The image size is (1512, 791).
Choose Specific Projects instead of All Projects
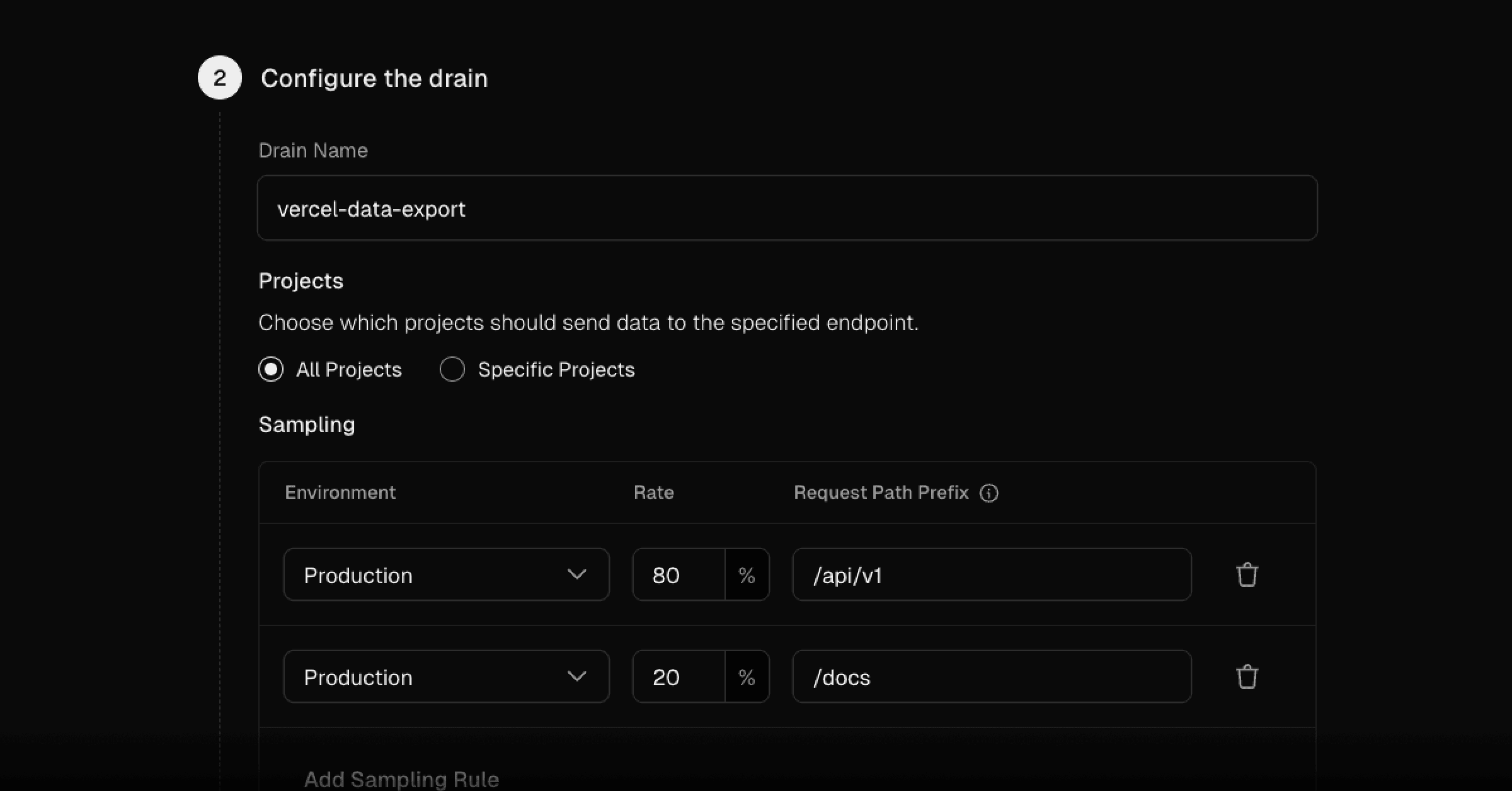[452, 370]
